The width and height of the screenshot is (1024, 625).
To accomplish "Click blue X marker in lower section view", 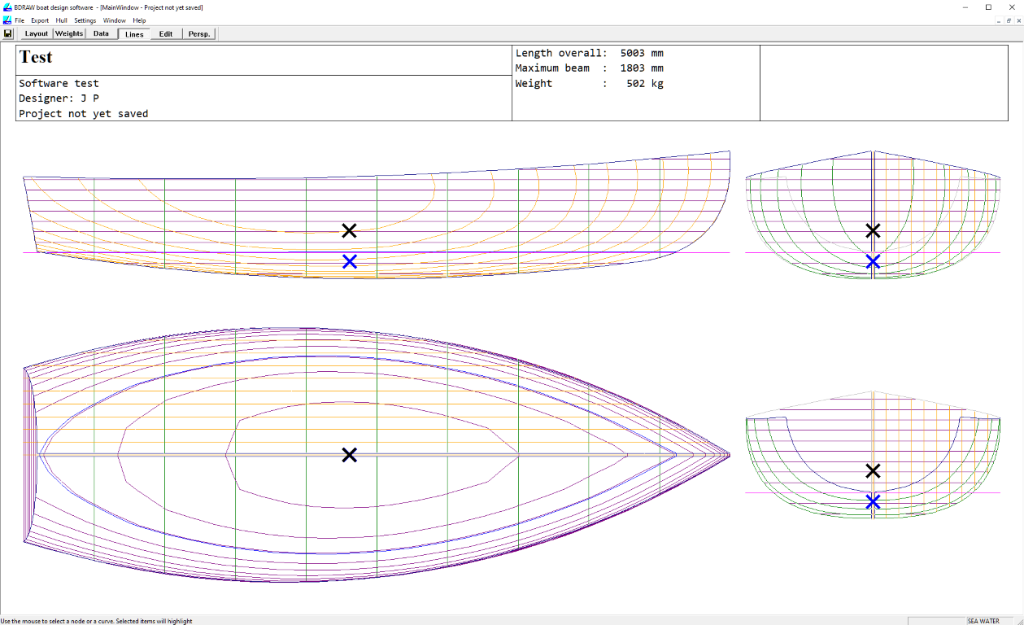I will [873, 501].
